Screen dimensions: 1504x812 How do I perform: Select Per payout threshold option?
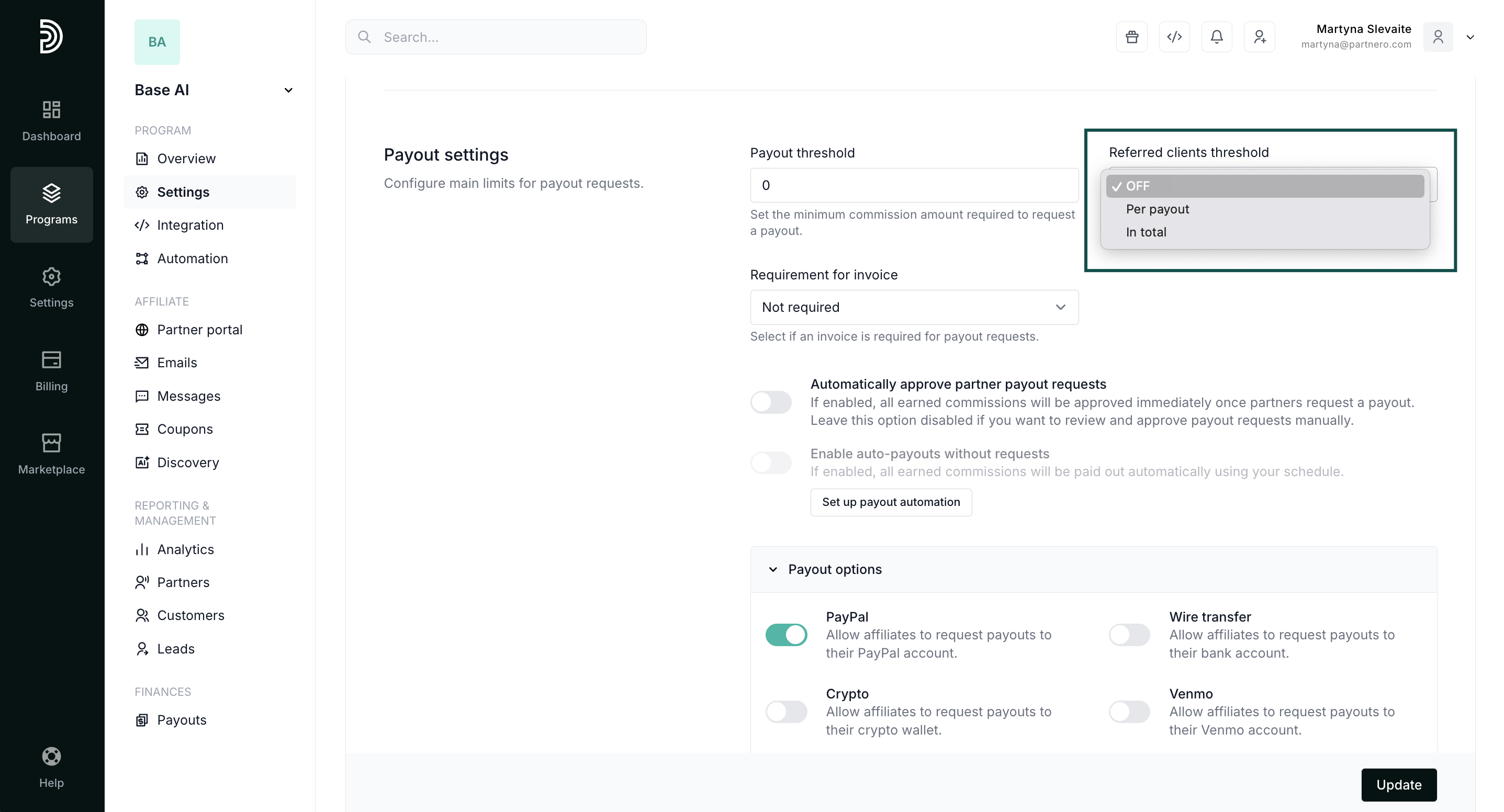(1157, 209)
